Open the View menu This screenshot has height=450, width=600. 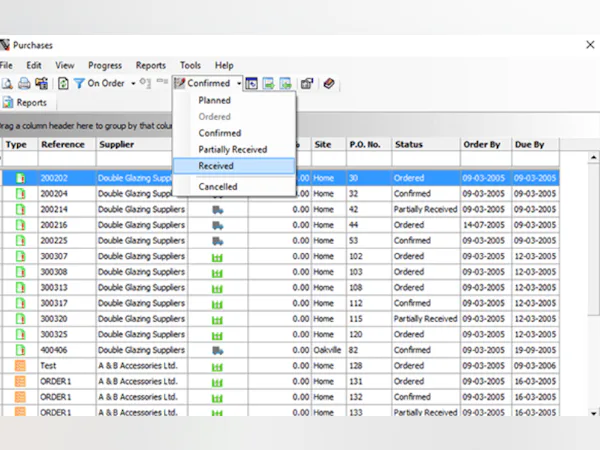tap(65, 65)
